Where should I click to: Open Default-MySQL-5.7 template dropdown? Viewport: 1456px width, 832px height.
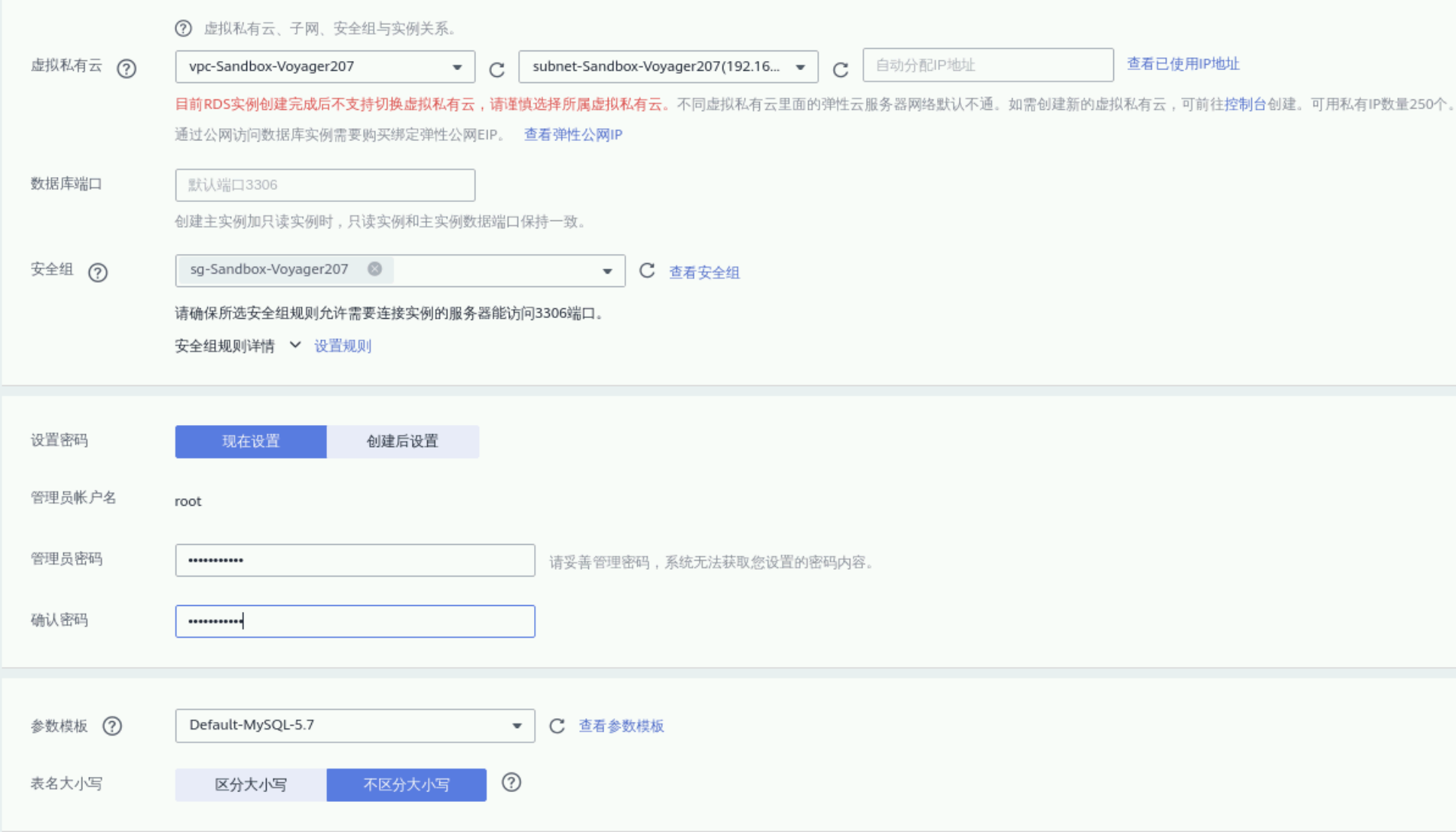click(x=355, y=725)
